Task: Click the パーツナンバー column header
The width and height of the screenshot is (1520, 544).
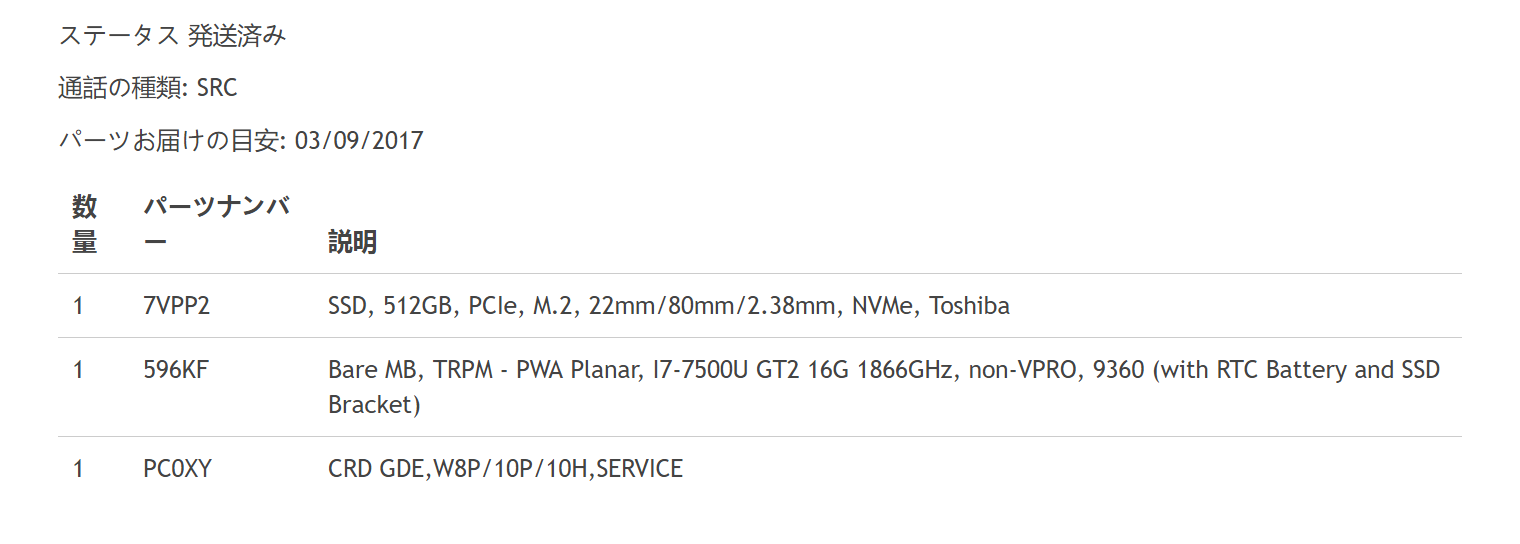Action: pos(217,225)
